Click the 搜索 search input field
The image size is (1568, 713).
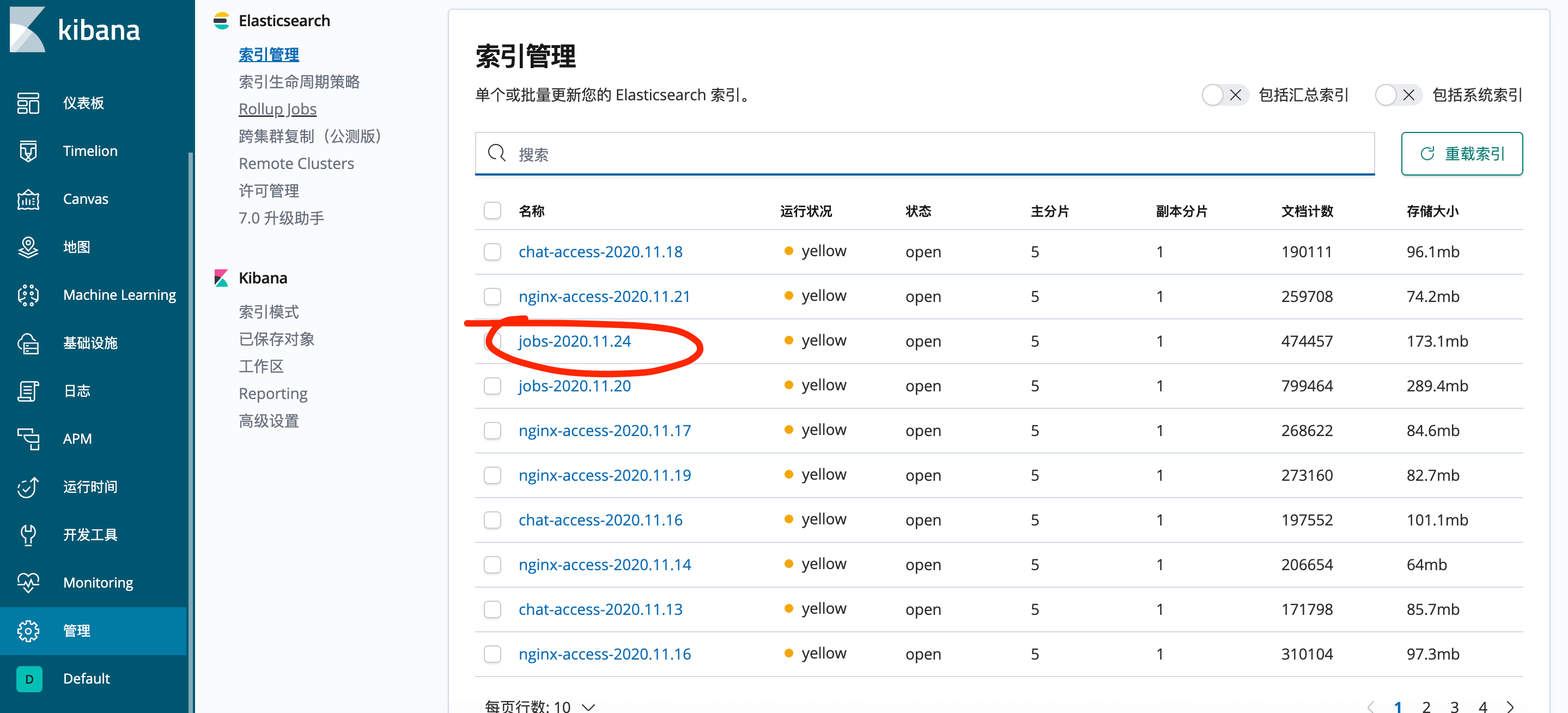click(924, 153)
